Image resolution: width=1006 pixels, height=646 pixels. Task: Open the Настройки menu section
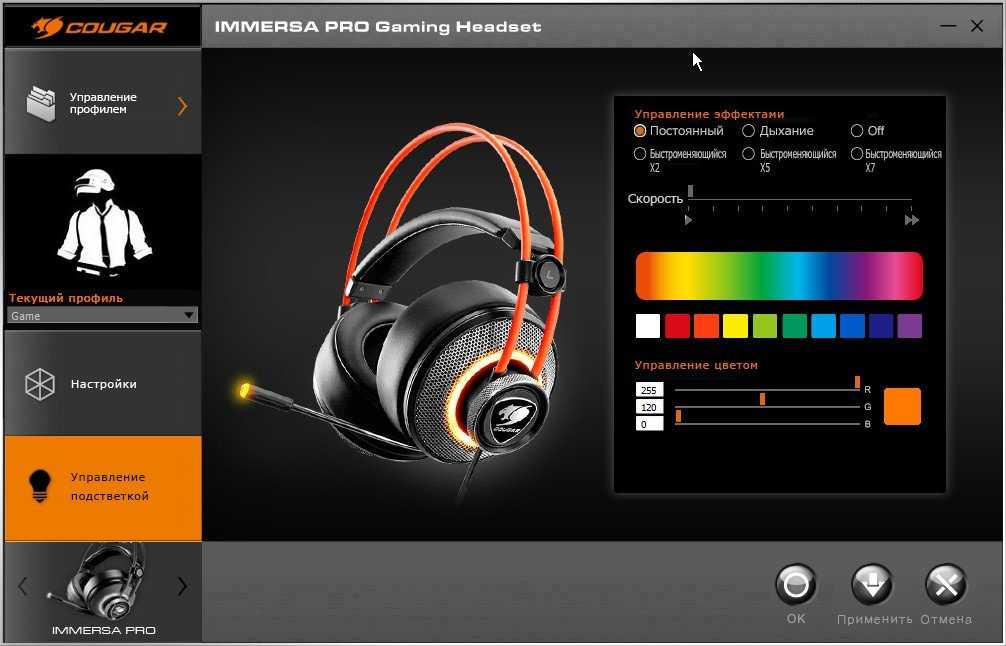point(103,384)
